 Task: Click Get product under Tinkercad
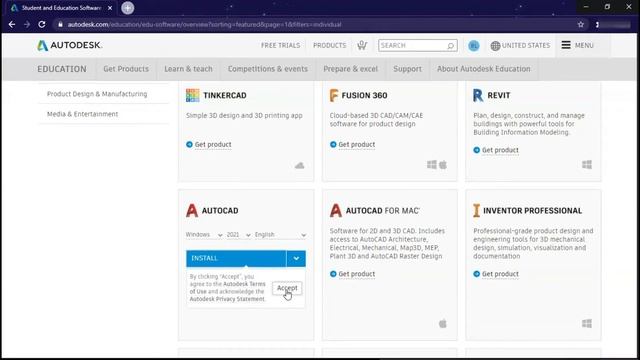(213, 144)
